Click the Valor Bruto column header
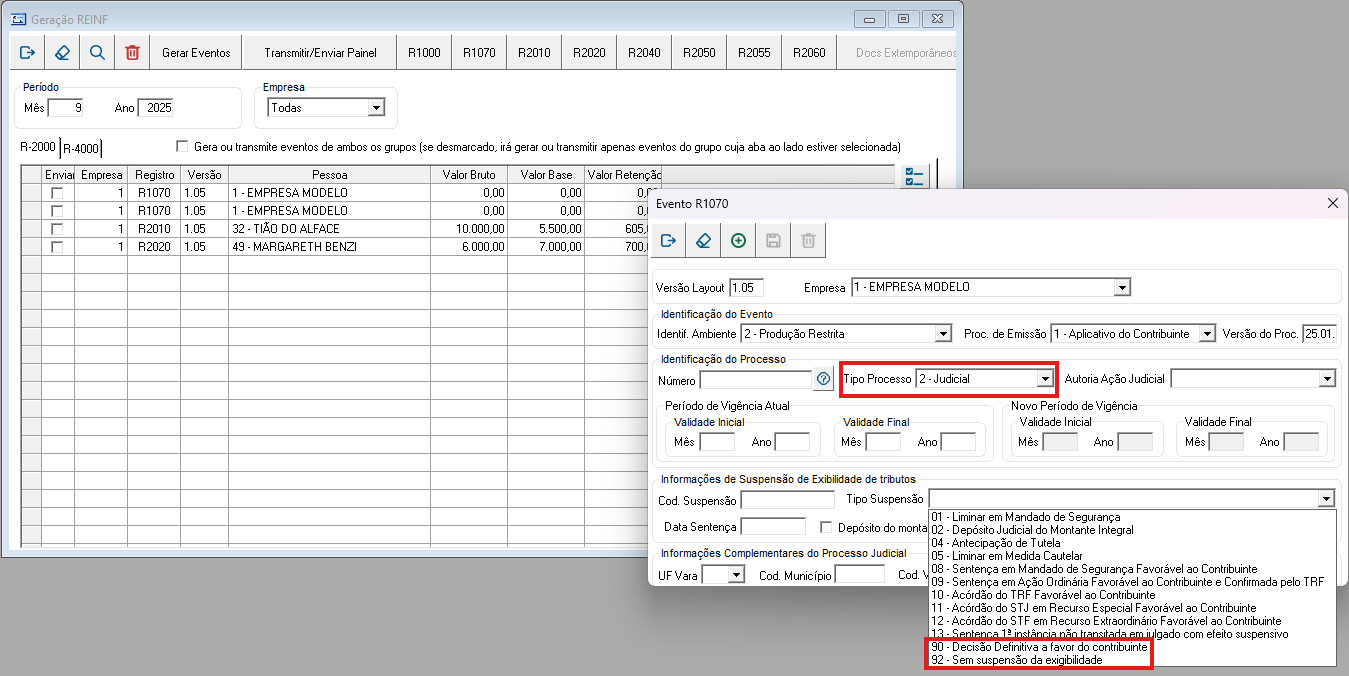Viewport: 1349px width, 676px height. point(469,175)
